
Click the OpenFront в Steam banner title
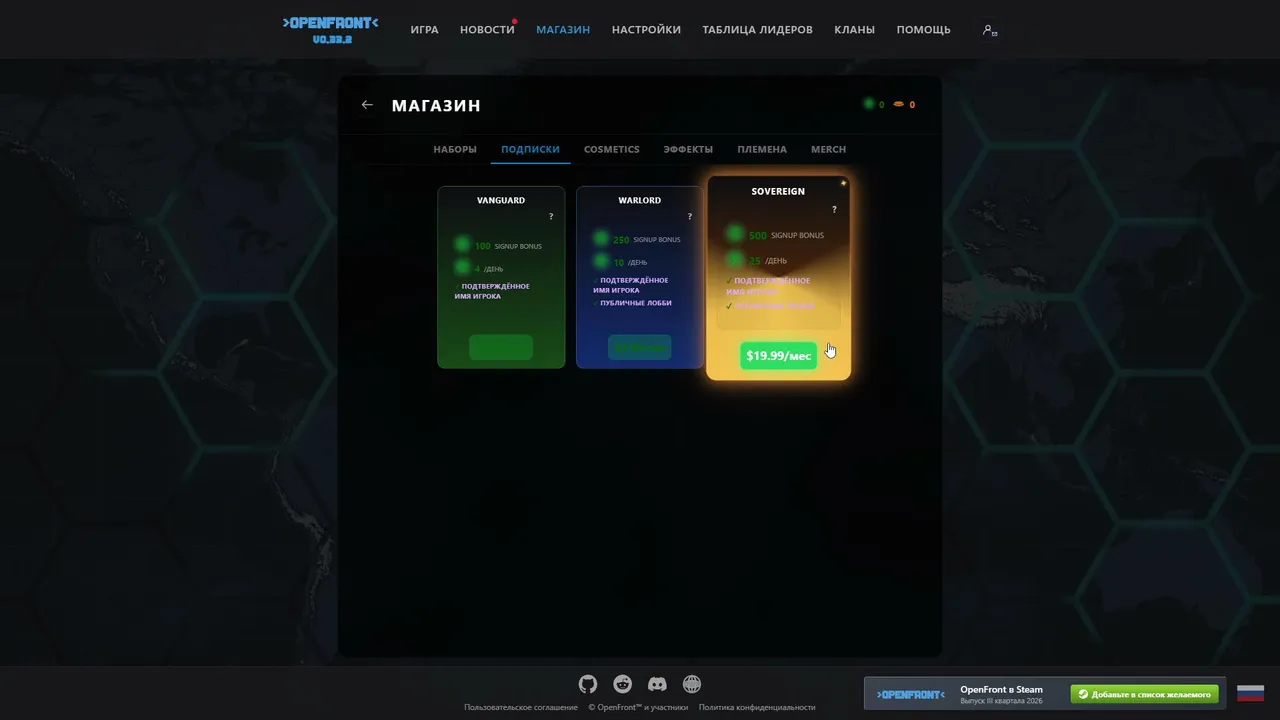coord(1001,689)
